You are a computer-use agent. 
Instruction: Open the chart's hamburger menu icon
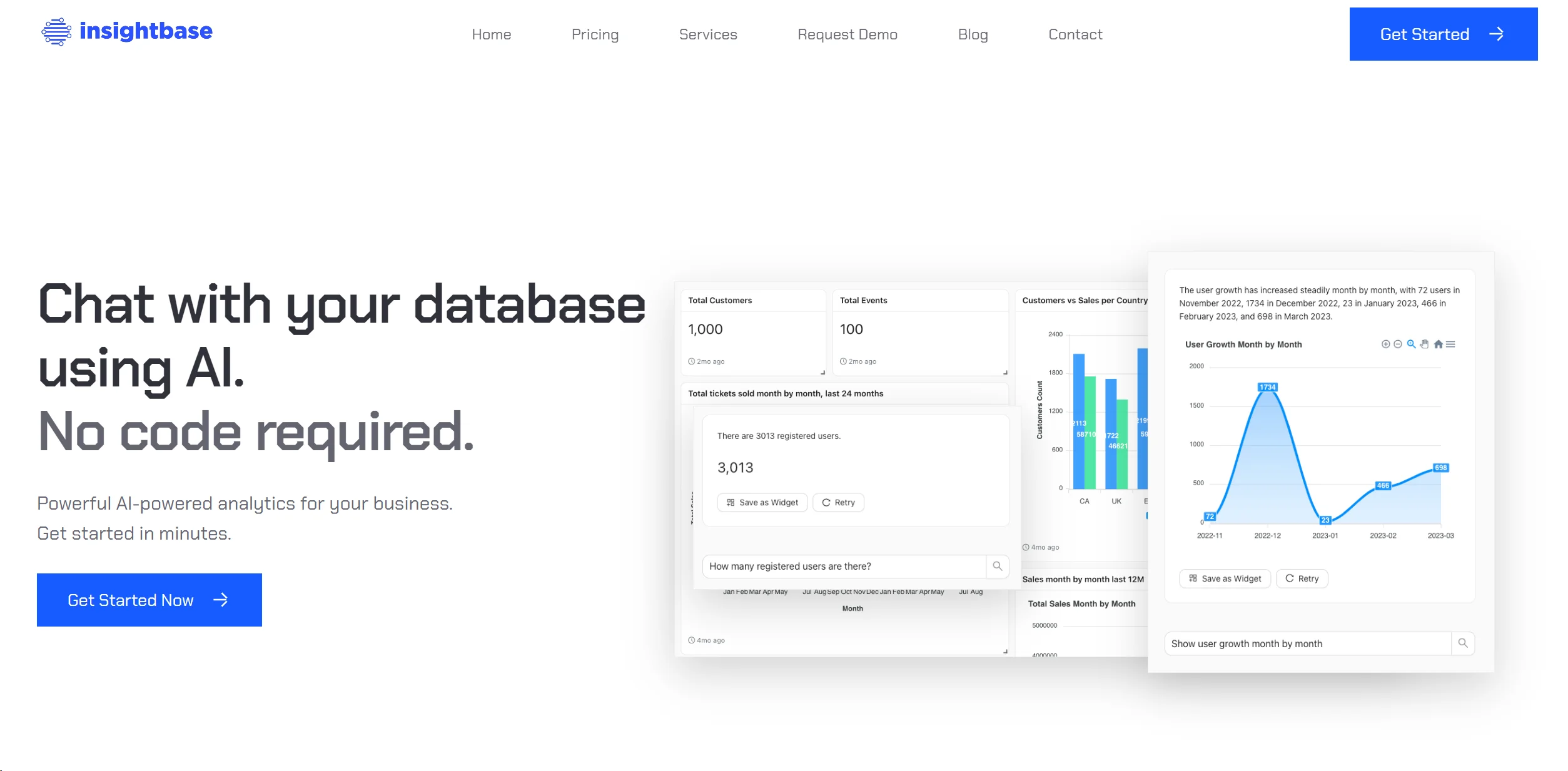pyautogui.click(x=1452, y=344)
